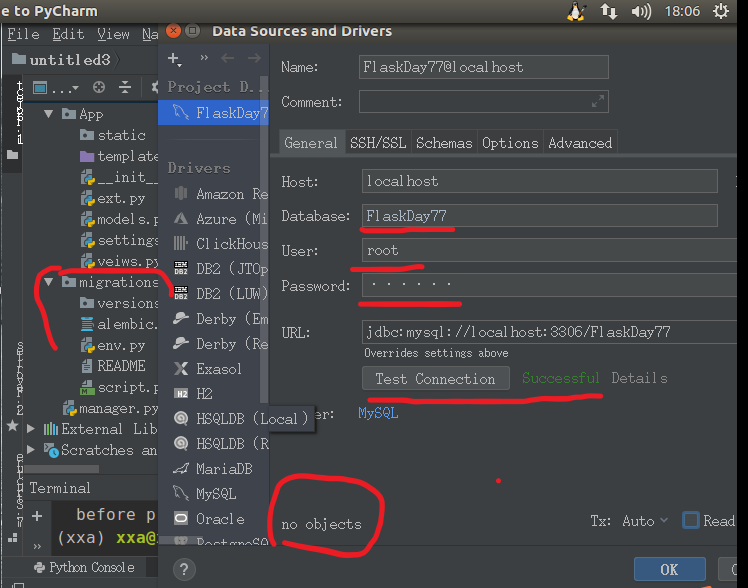This screenshot has width=748, height=588.
Task: Expand Scratches and Consoles node
Action: (x=31, y=449)
